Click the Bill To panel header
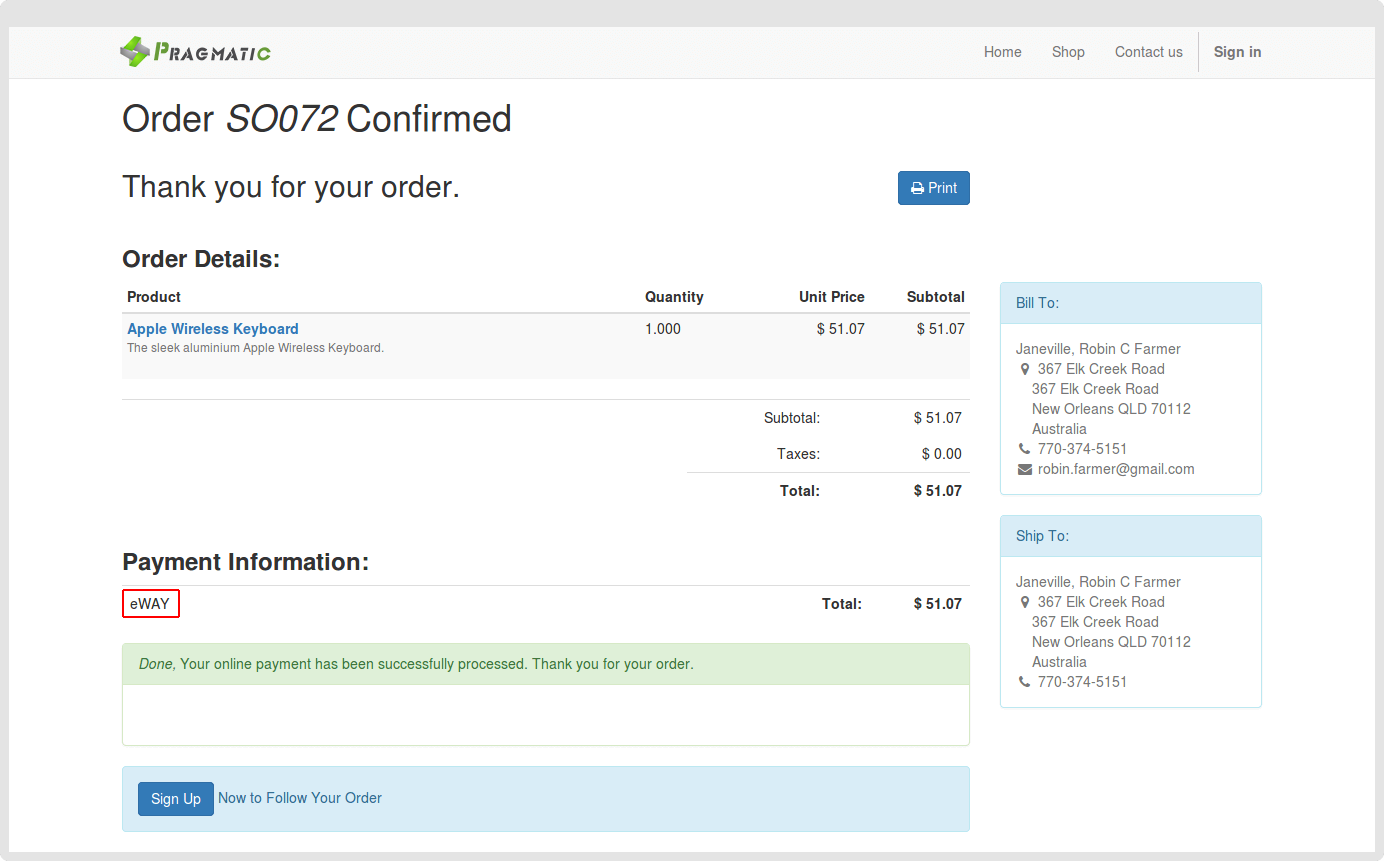The image size is (1384, 861). click(x=1131, y=303)
